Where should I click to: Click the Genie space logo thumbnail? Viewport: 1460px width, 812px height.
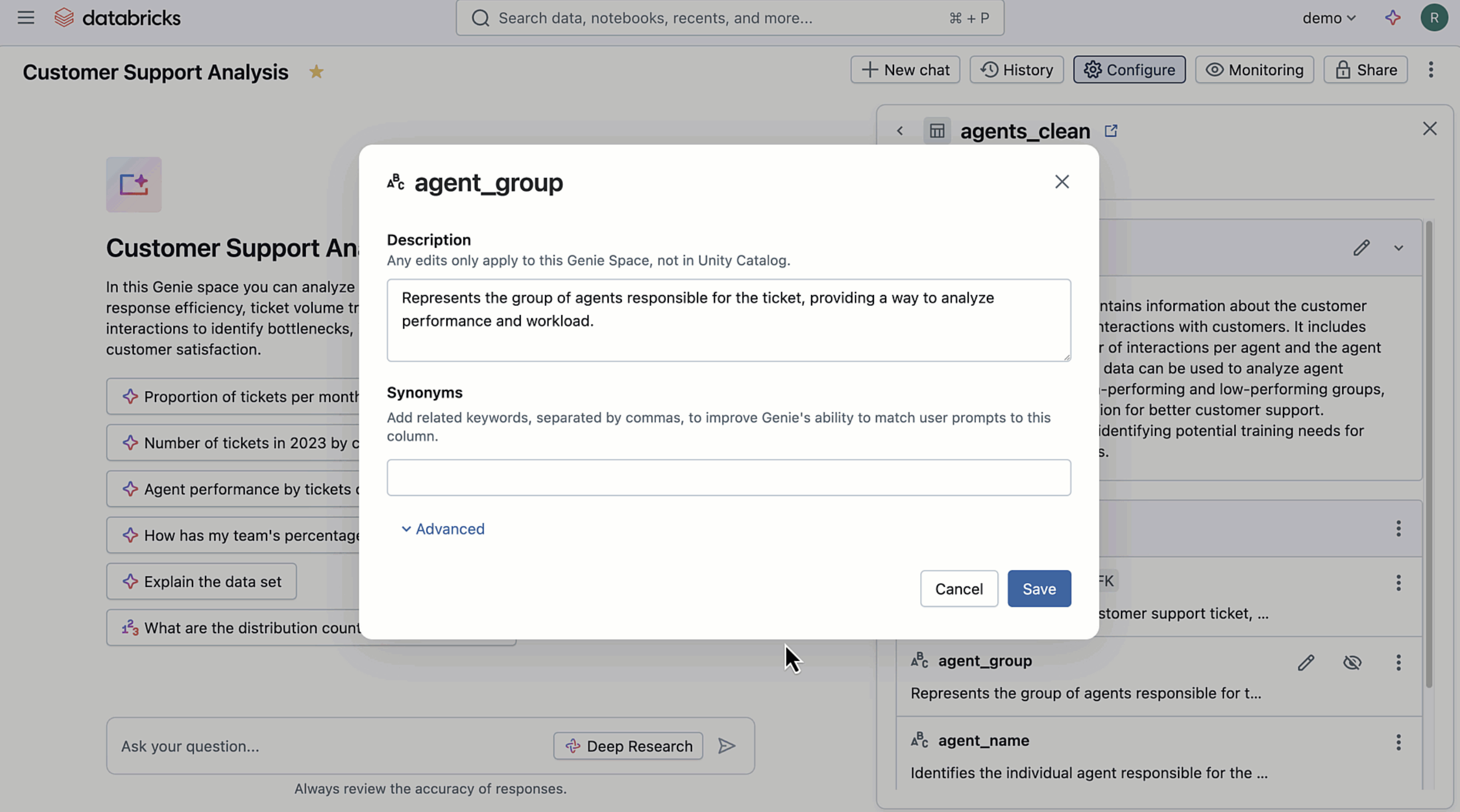point(134,185)
